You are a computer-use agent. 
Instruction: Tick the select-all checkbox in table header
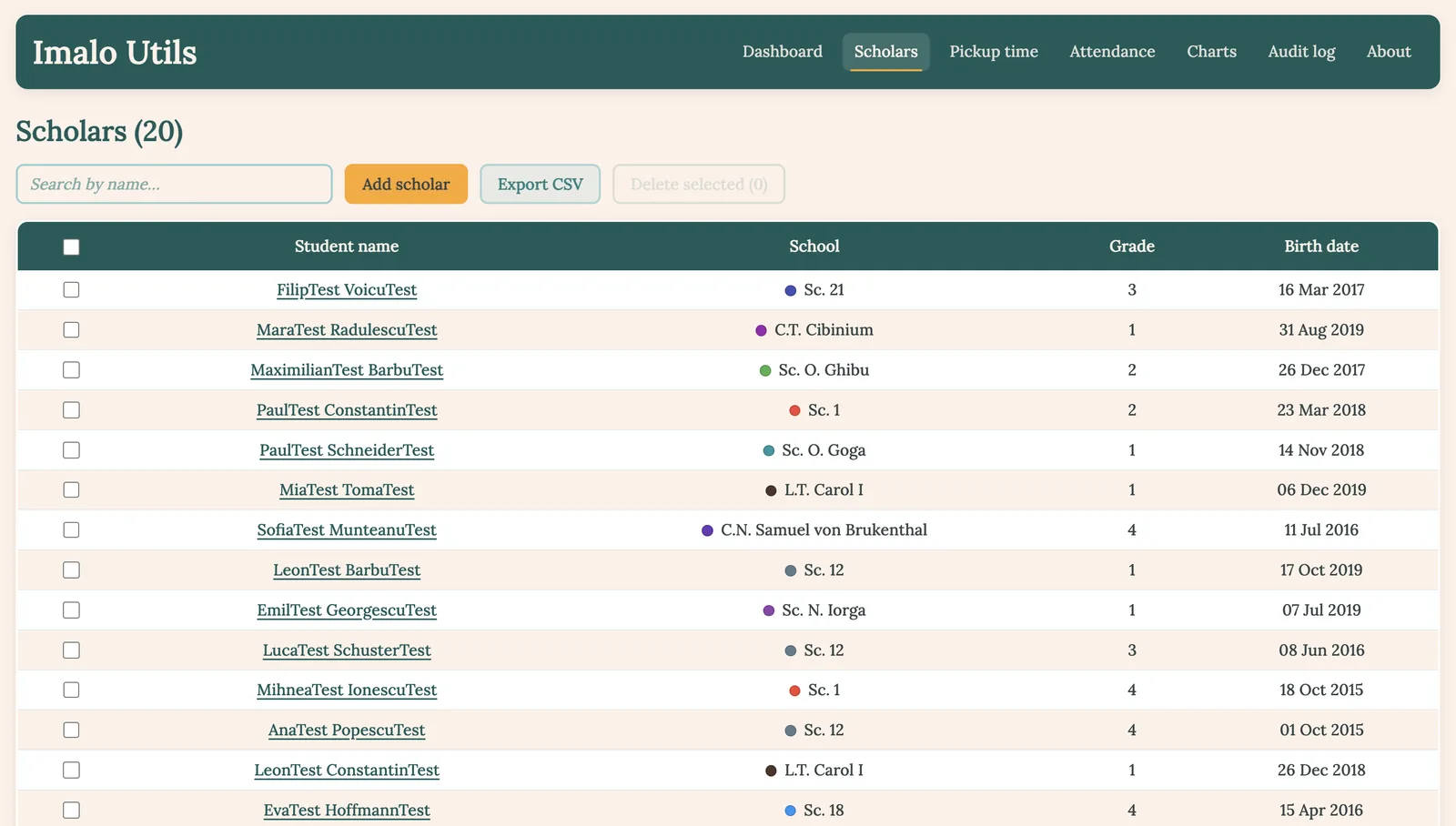(x=71, y=247)
